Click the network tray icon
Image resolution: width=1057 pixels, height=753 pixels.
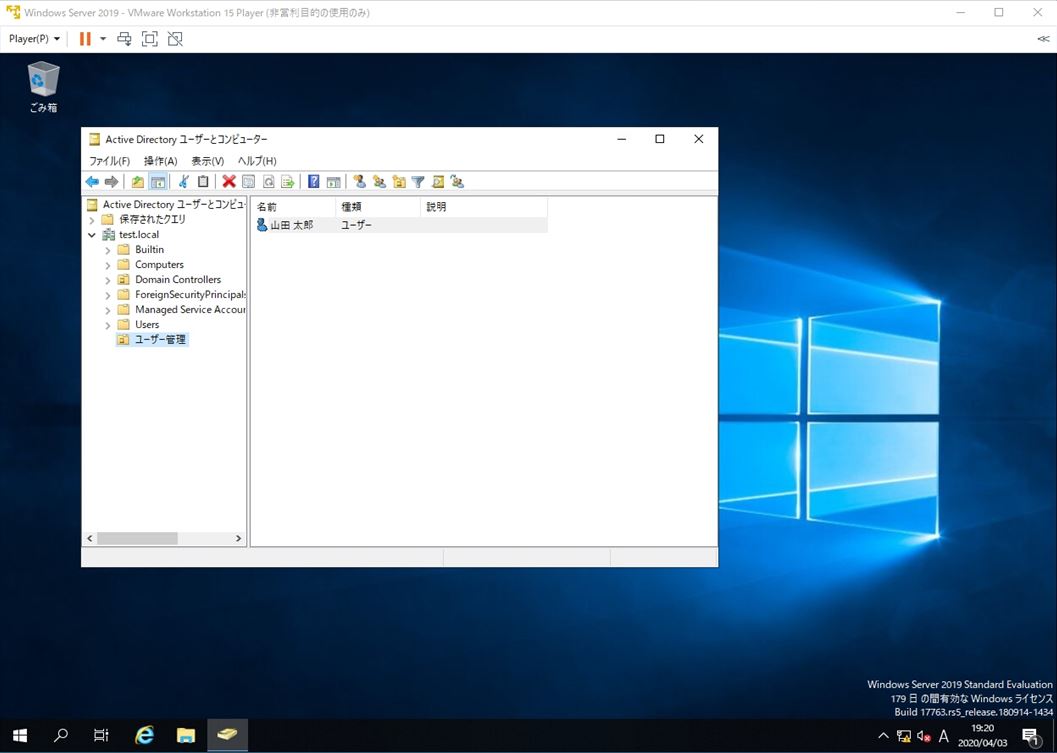(x=904, y=736)
